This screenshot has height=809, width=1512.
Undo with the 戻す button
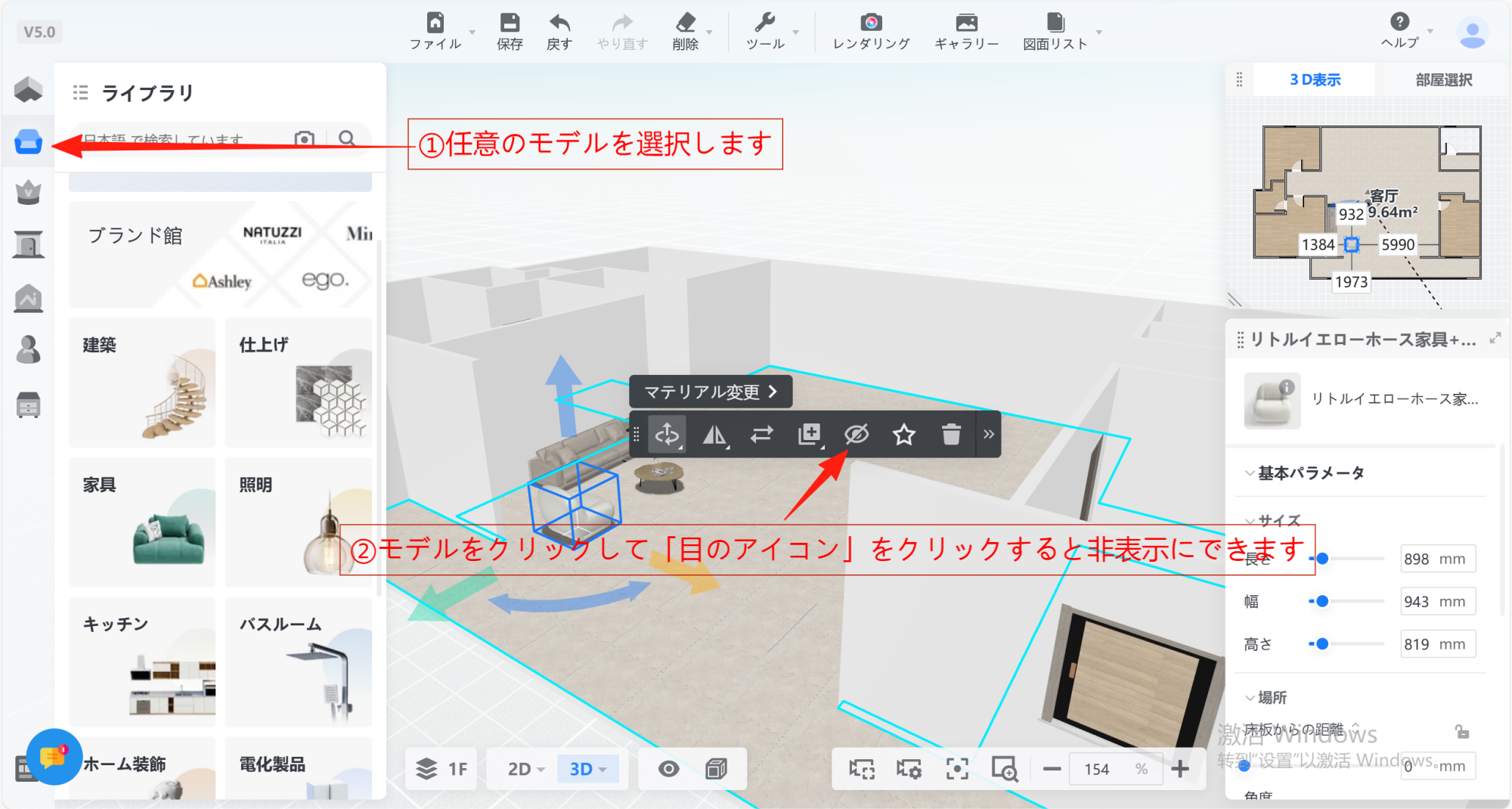(559, 32)
